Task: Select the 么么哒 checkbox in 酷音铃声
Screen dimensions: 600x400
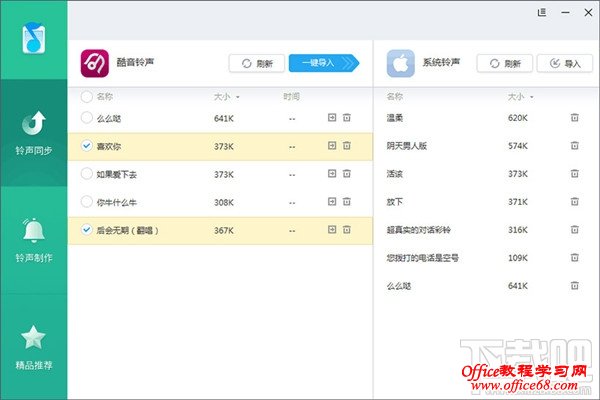Action: click(86, 118)
